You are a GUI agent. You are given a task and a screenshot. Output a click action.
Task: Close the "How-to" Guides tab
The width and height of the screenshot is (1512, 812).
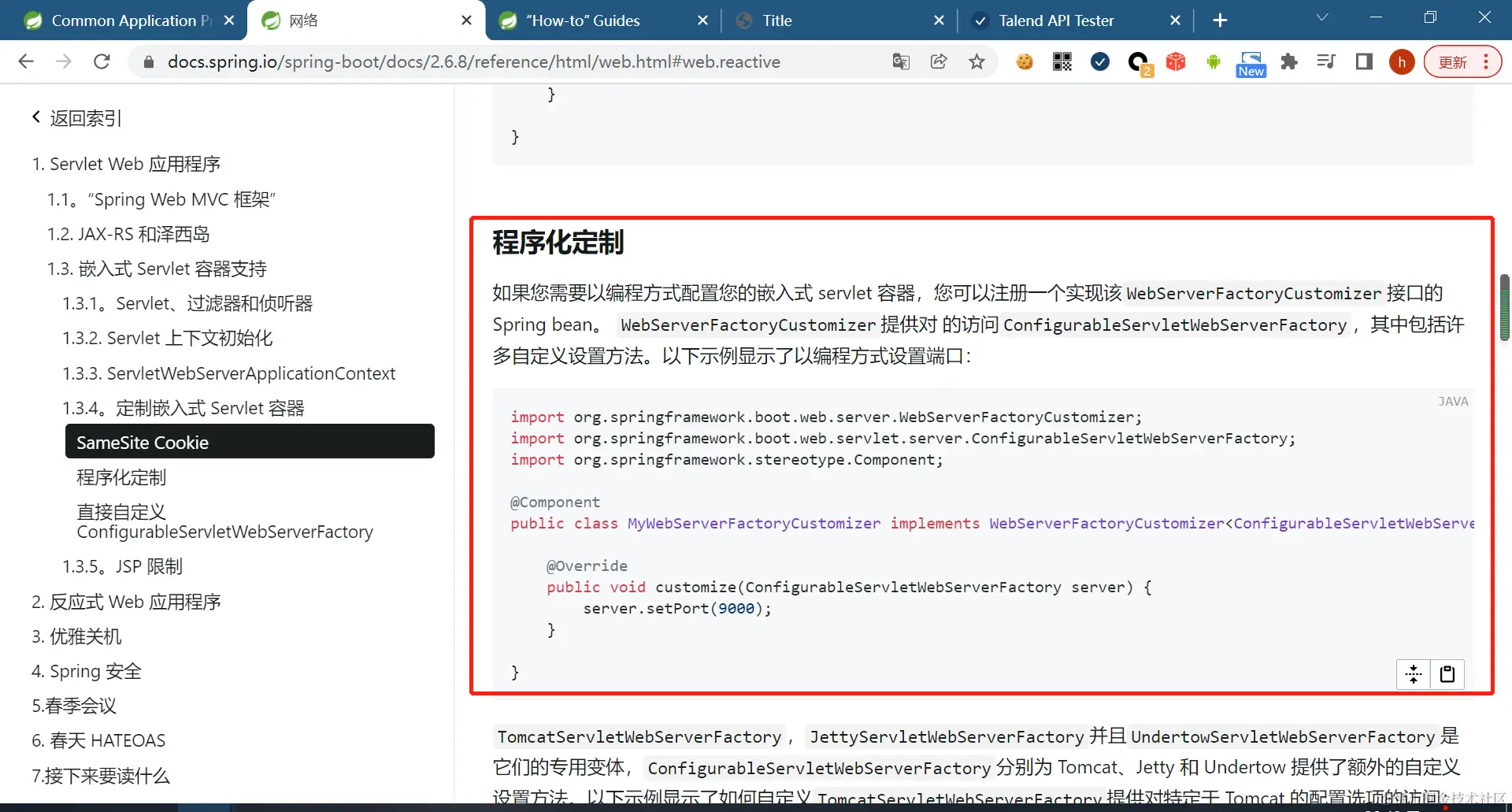click(702, 20)
